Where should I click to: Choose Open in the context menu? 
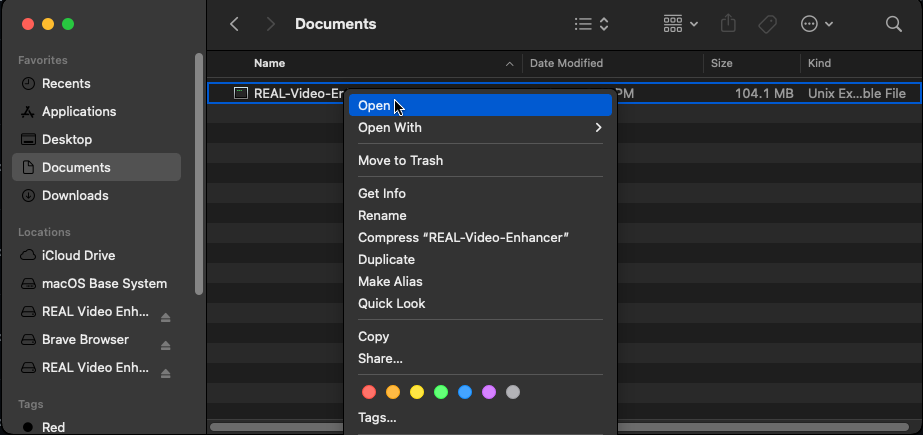[x=480, y=105]
